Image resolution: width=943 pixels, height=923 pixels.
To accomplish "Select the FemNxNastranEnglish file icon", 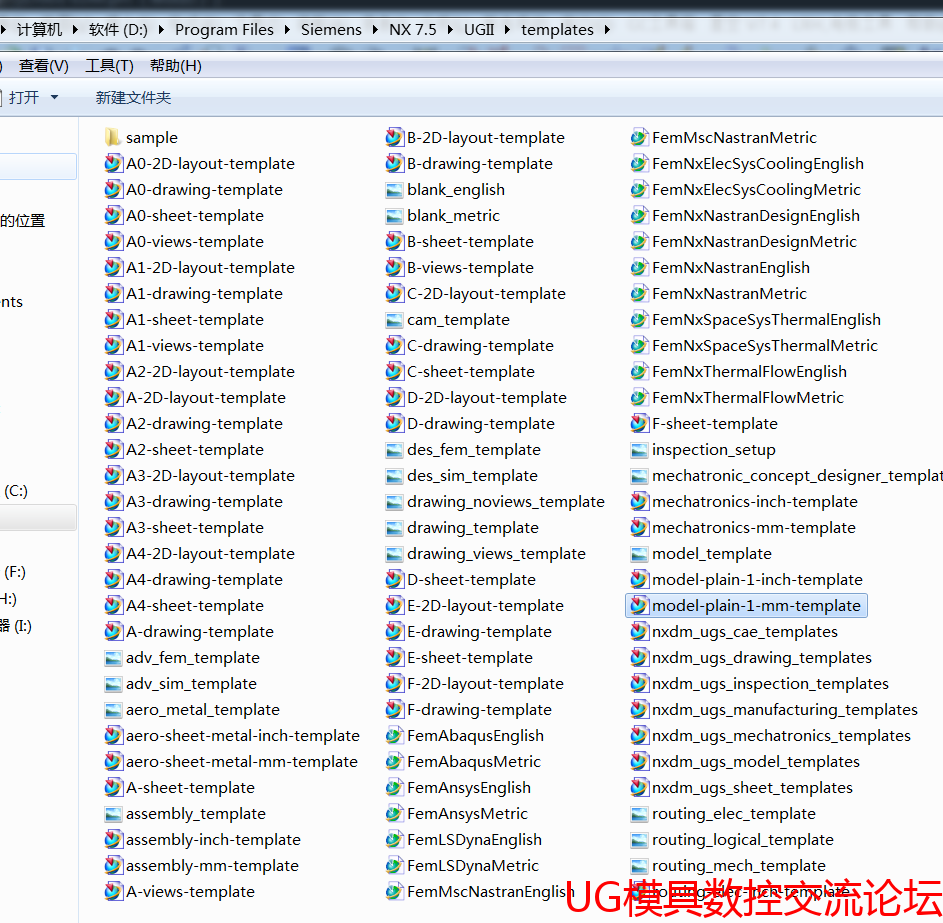I will (639, 268).
